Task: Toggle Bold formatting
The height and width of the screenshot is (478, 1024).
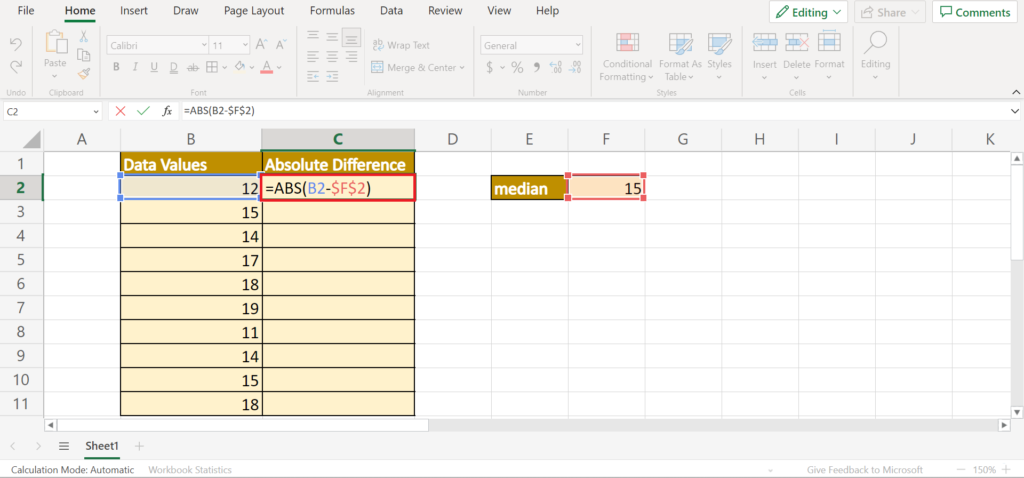Action: [x=116, y=68]
